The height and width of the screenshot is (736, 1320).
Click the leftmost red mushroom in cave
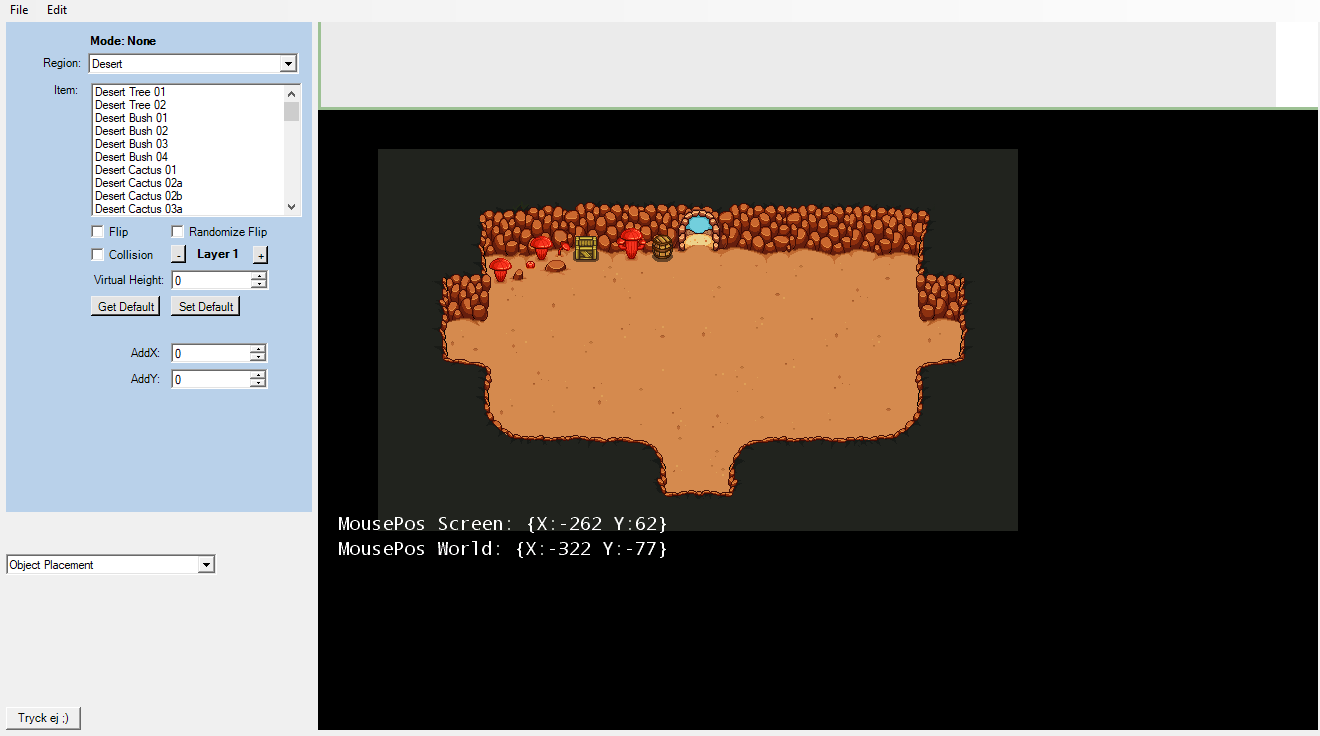(500, 268)
